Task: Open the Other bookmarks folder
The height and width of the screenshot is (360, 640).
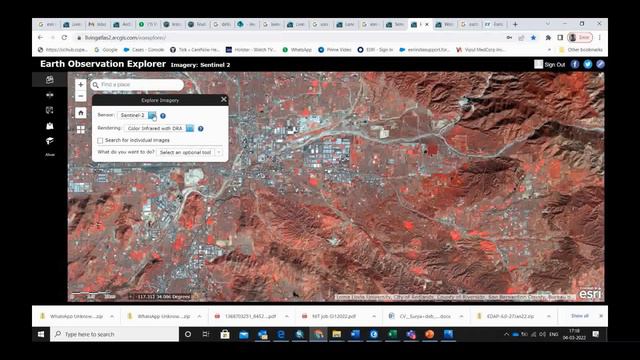Action: click(x=581, y=50)
